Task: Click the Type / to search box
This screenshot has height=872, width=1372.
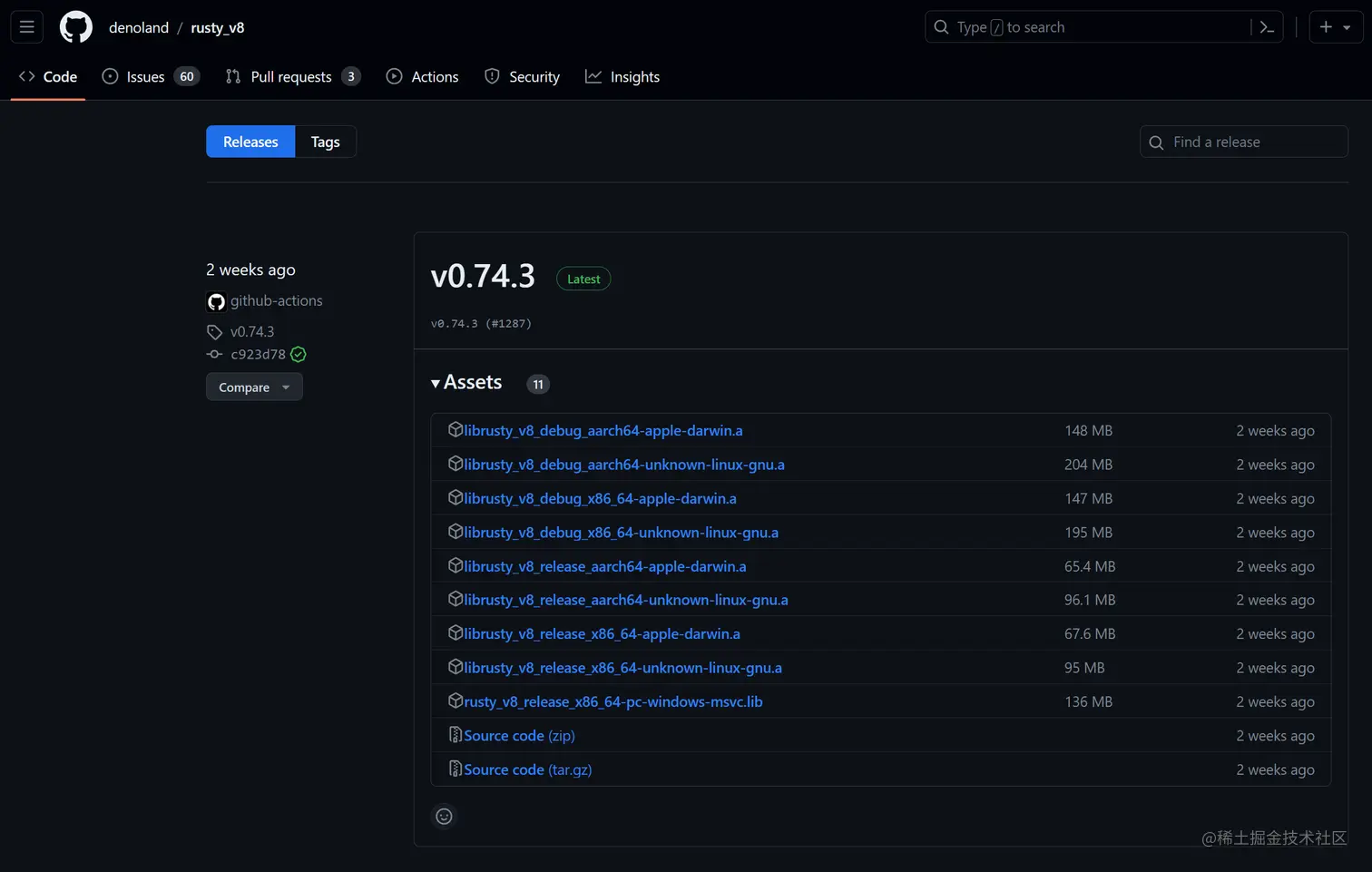Action: click(x=1104, y=27)
